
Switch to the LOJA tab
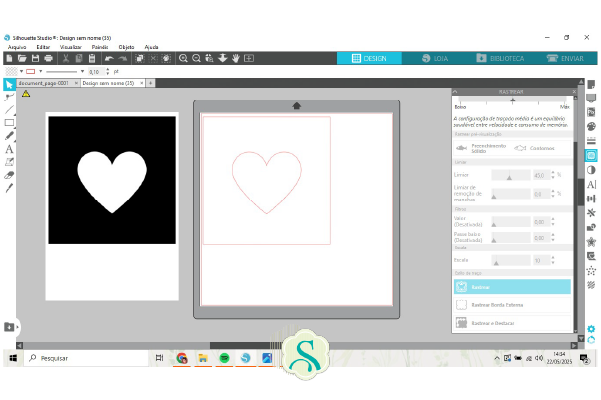434,58
